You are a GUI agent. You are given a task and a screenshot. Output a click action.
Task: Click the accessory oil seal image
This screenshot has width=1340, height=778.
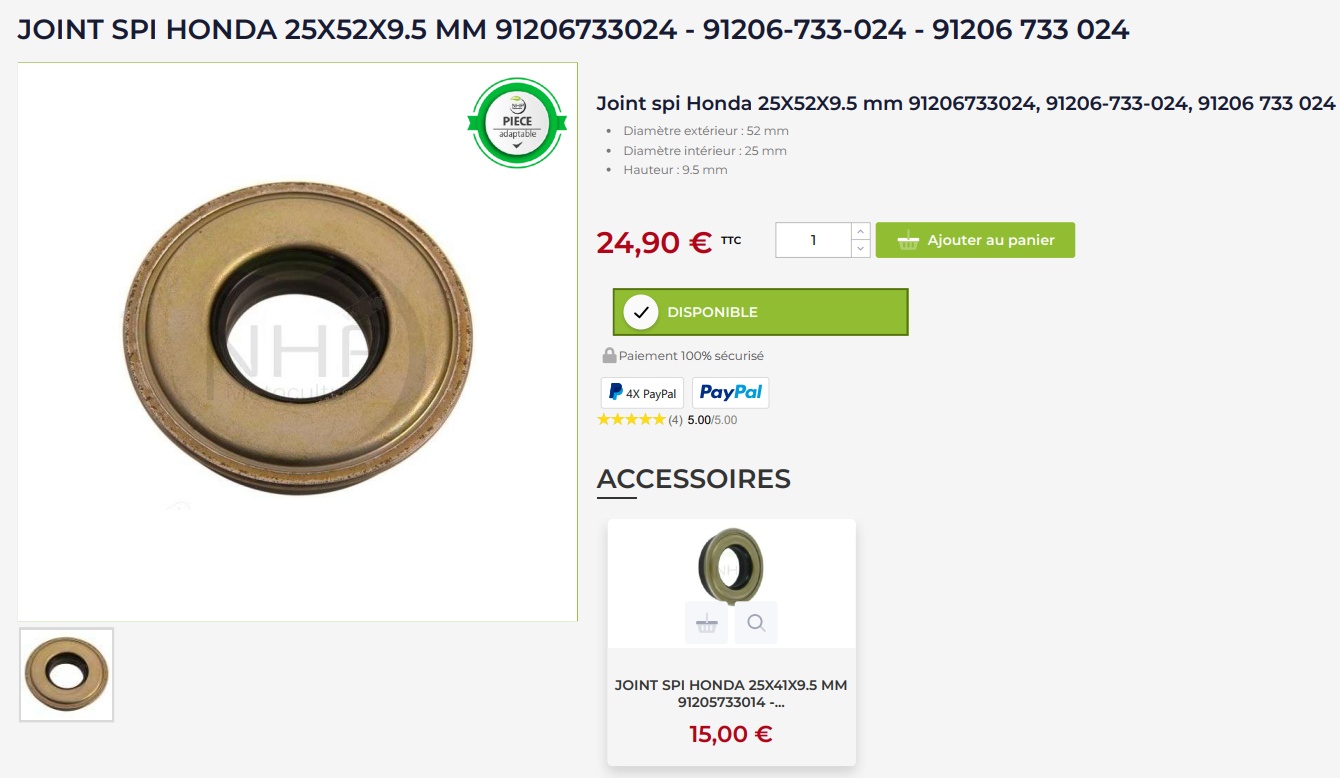(731, 565)
